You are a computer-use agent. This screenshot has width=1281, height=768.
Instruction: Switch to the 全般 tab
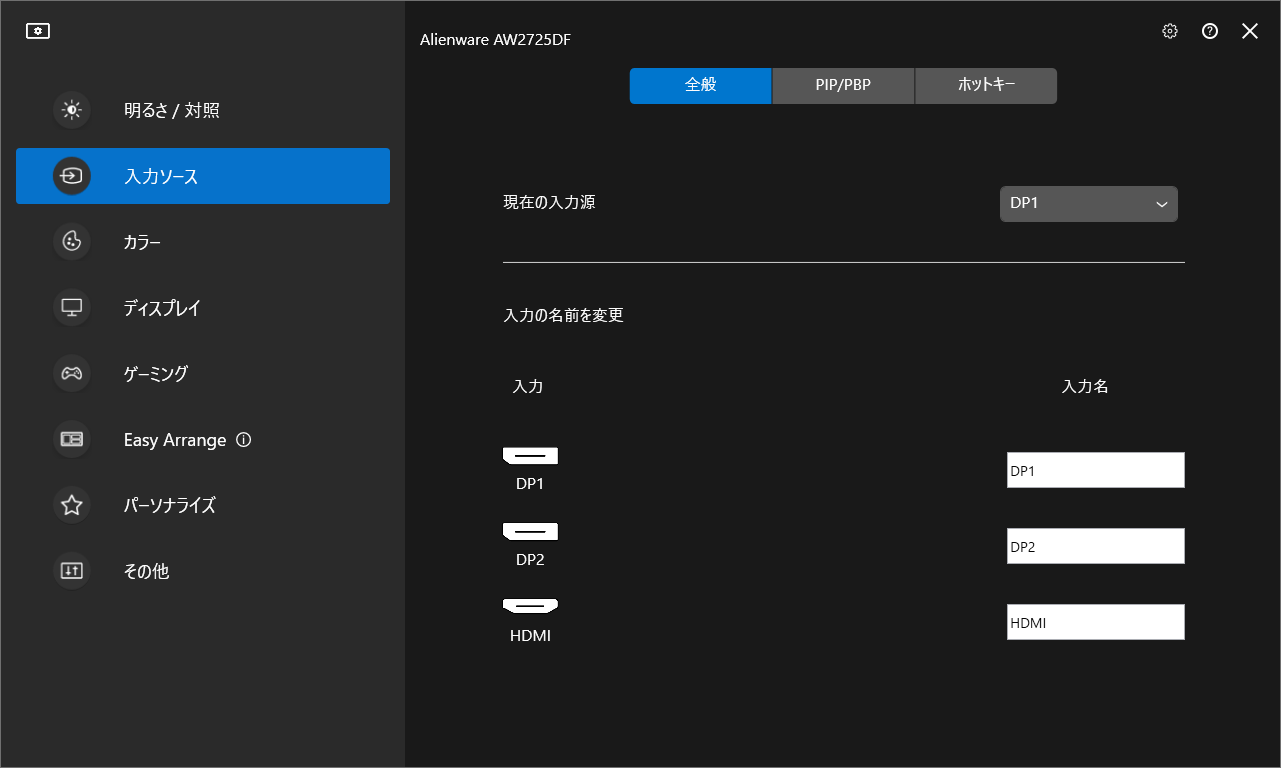point(701,86)
